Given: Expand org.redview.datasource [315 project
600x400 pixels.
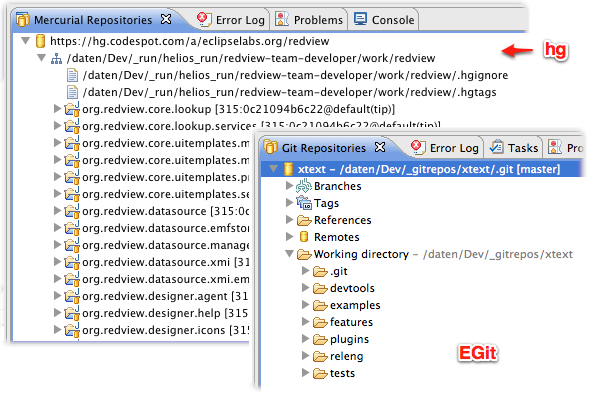Looking at the screenshot, I should click(57, 211).
